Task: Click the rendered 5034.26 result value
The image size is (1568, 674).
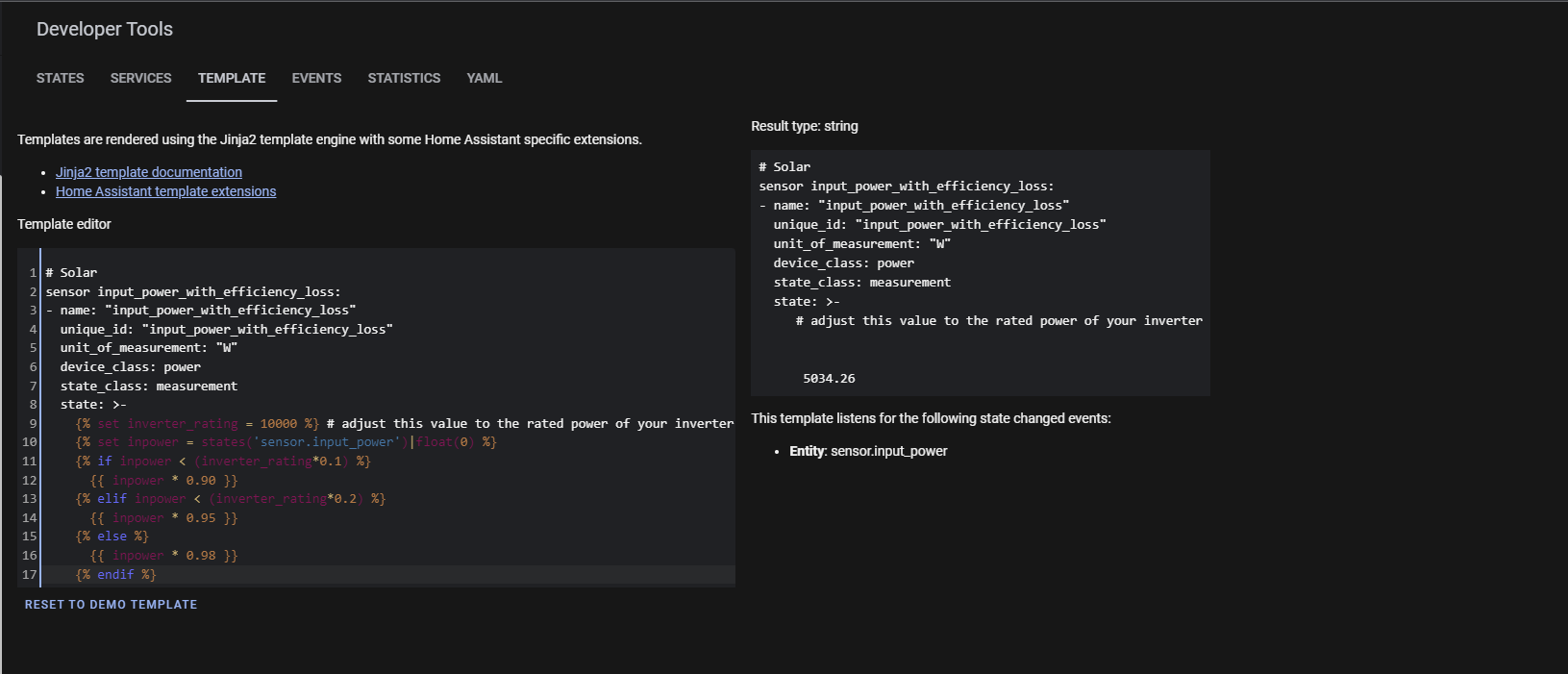Action: 829,379
